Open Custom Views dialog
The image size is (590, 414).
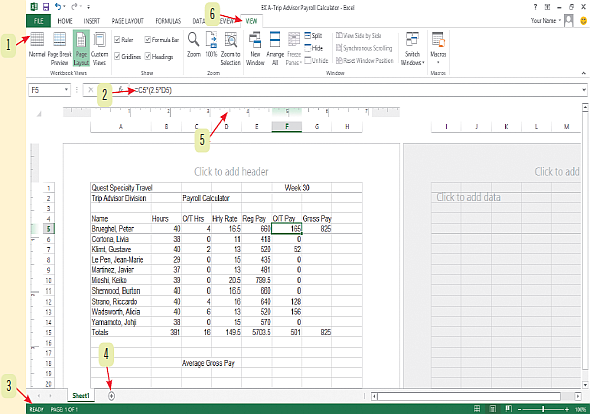pyautogui.click(x=99, y=49)
